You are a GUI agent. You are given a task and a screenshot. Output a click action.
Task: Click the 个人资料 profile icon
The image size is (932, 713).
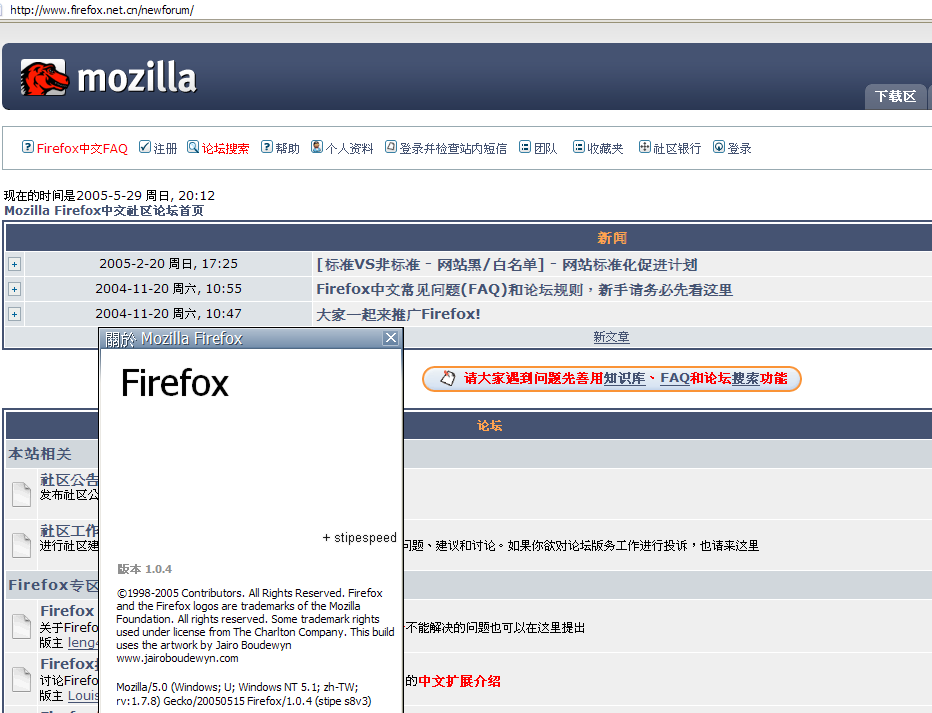click(317, 147)
